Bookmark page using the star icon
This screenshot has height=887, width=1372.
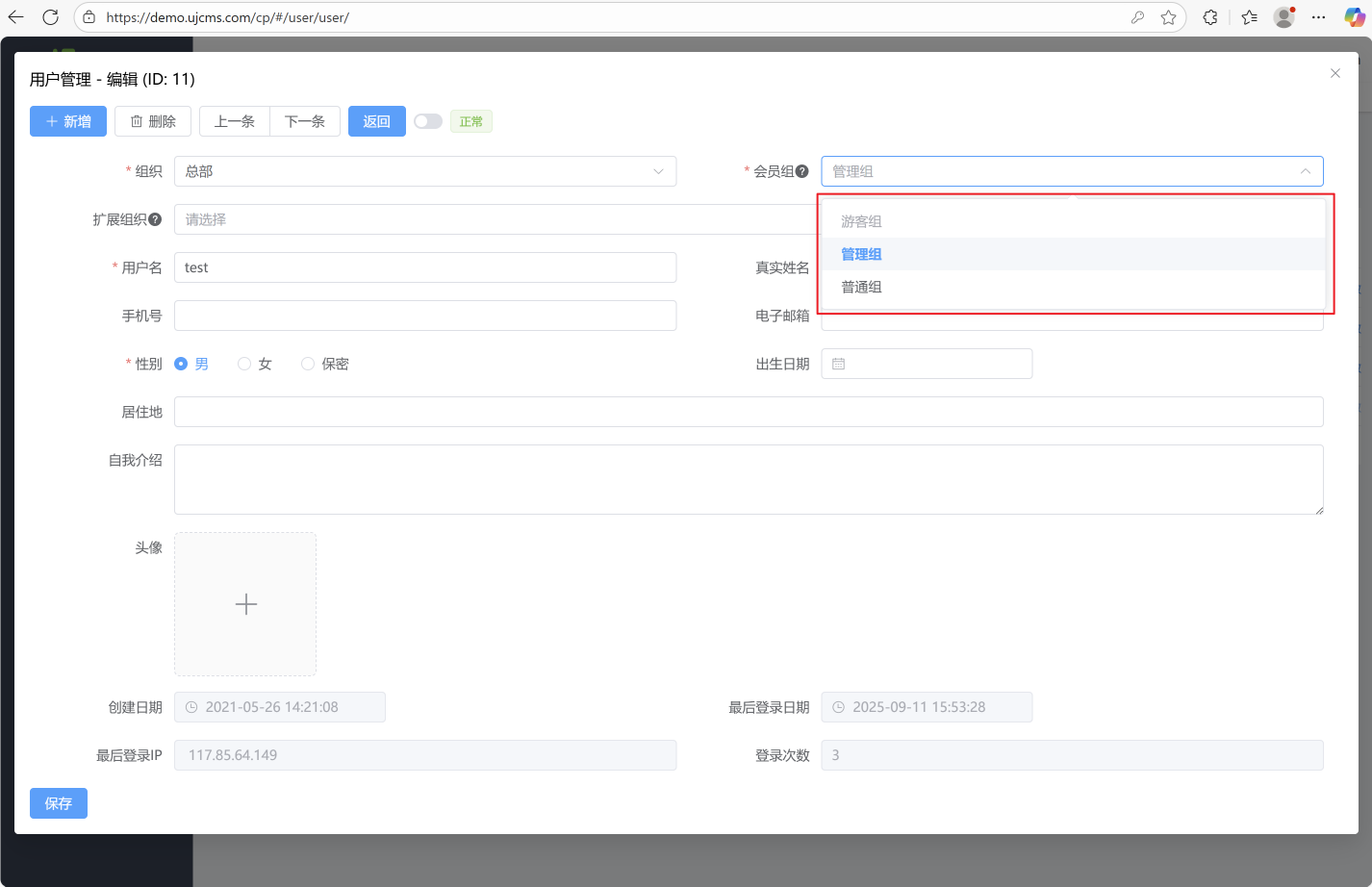click(x=1168, y=17)
